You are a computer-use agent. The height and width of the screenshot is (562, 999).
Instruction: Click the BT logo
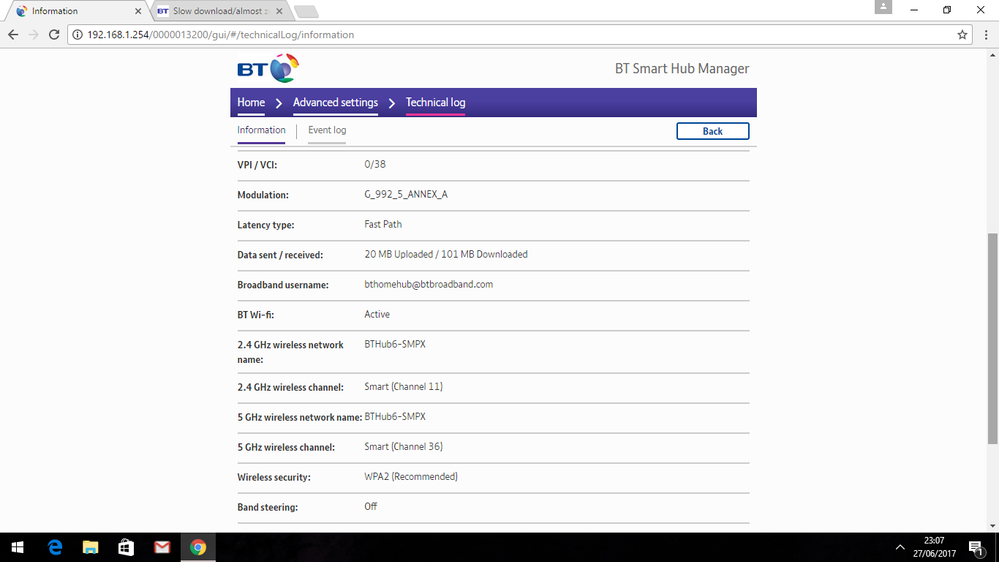point(268,68)
